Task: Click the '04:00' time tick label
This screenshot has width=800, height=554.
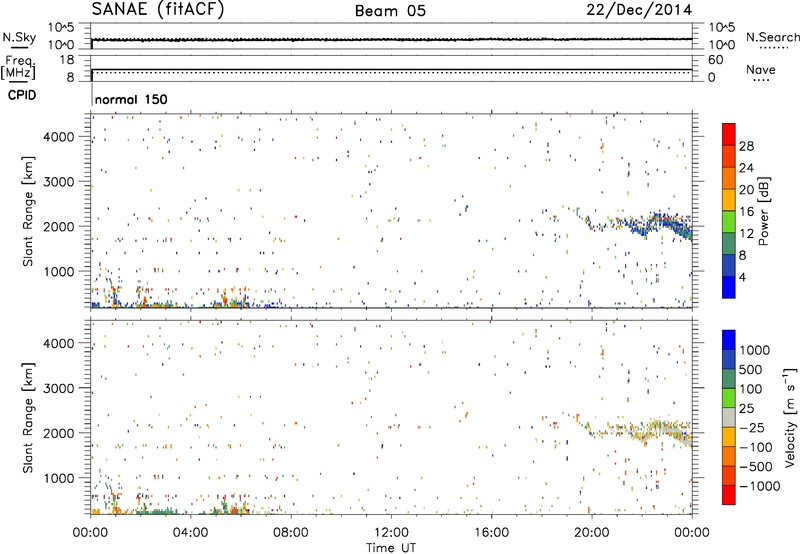Action: (190, 533)
